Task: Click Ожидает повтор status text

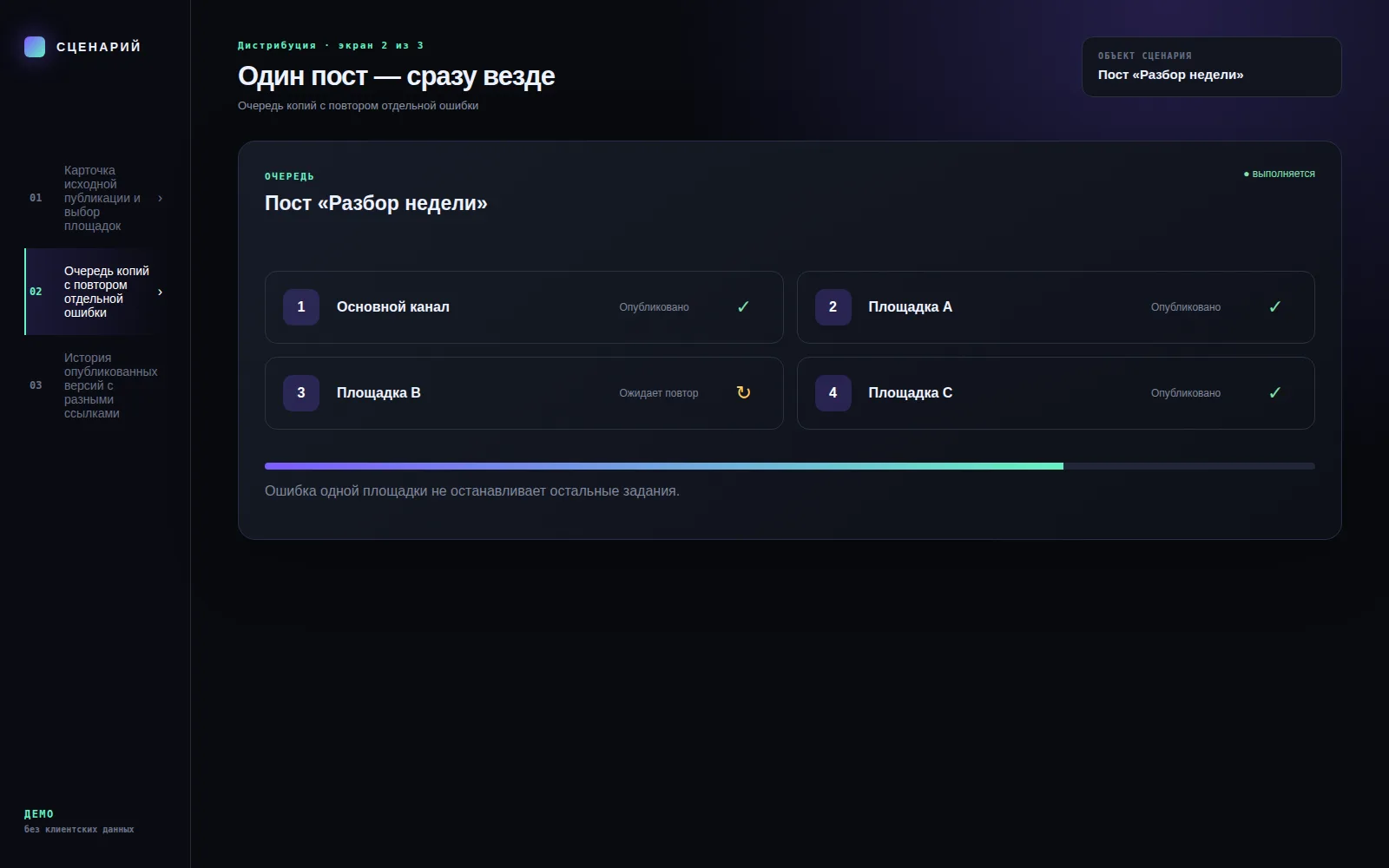Action: (658, 393)
